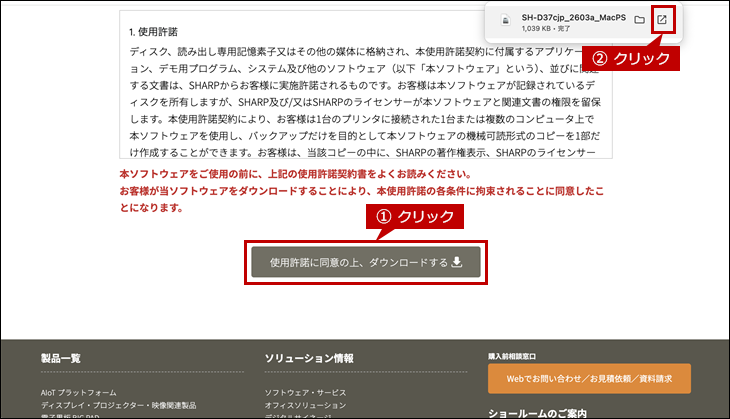Image resolution: width=730 pixels, height=419 pixels.
Task: Open 'ディスプレイ・プロジェクター・映像関連製品' link
Action: click(x=118, y=405)
